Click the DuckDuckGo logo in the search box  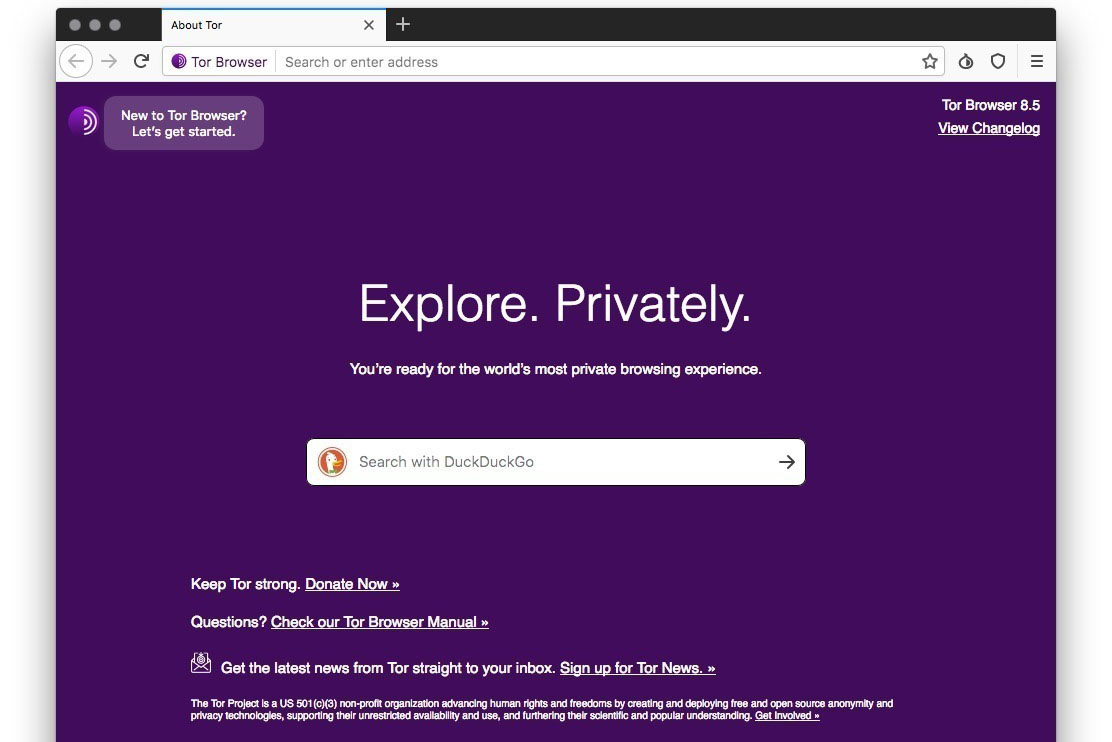[x=332, y=462]
